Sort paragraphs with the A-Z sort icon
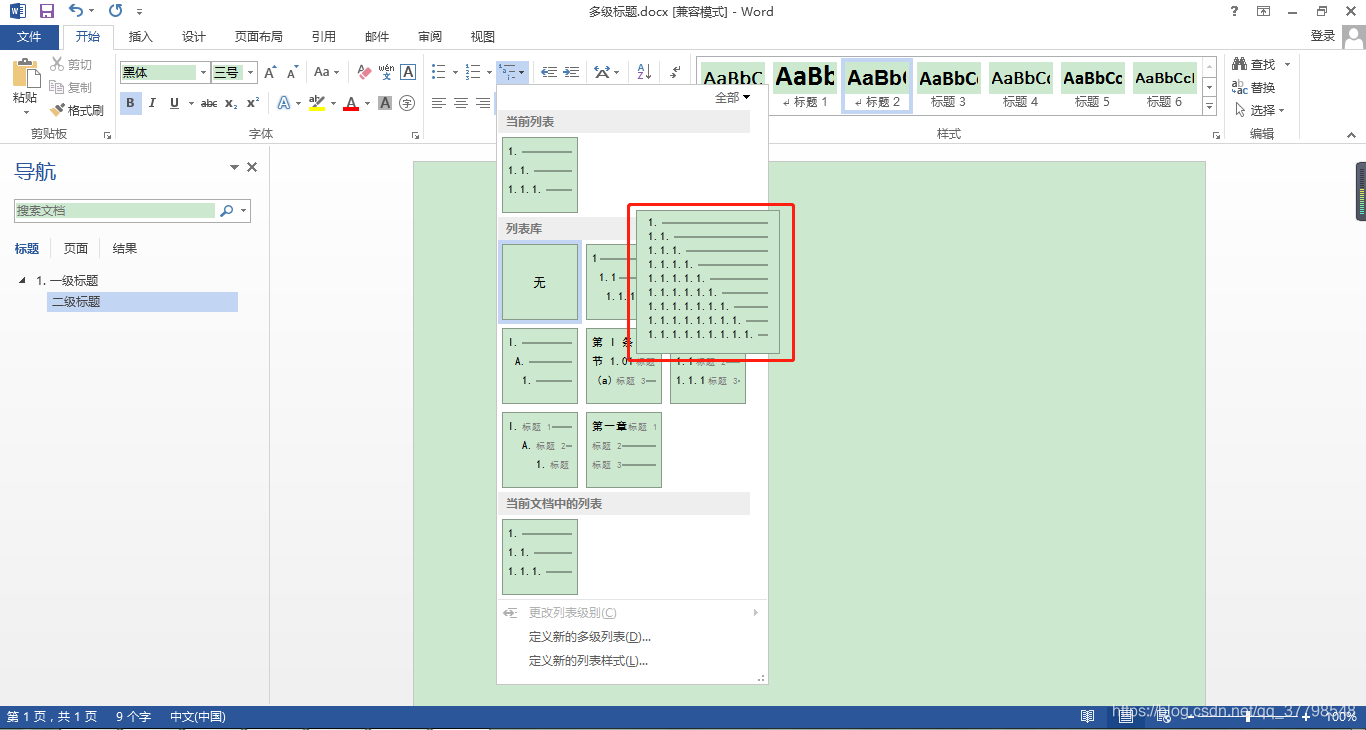This screenshot has height=730, width=1366. pyautogui.click(x=644, y=73)
